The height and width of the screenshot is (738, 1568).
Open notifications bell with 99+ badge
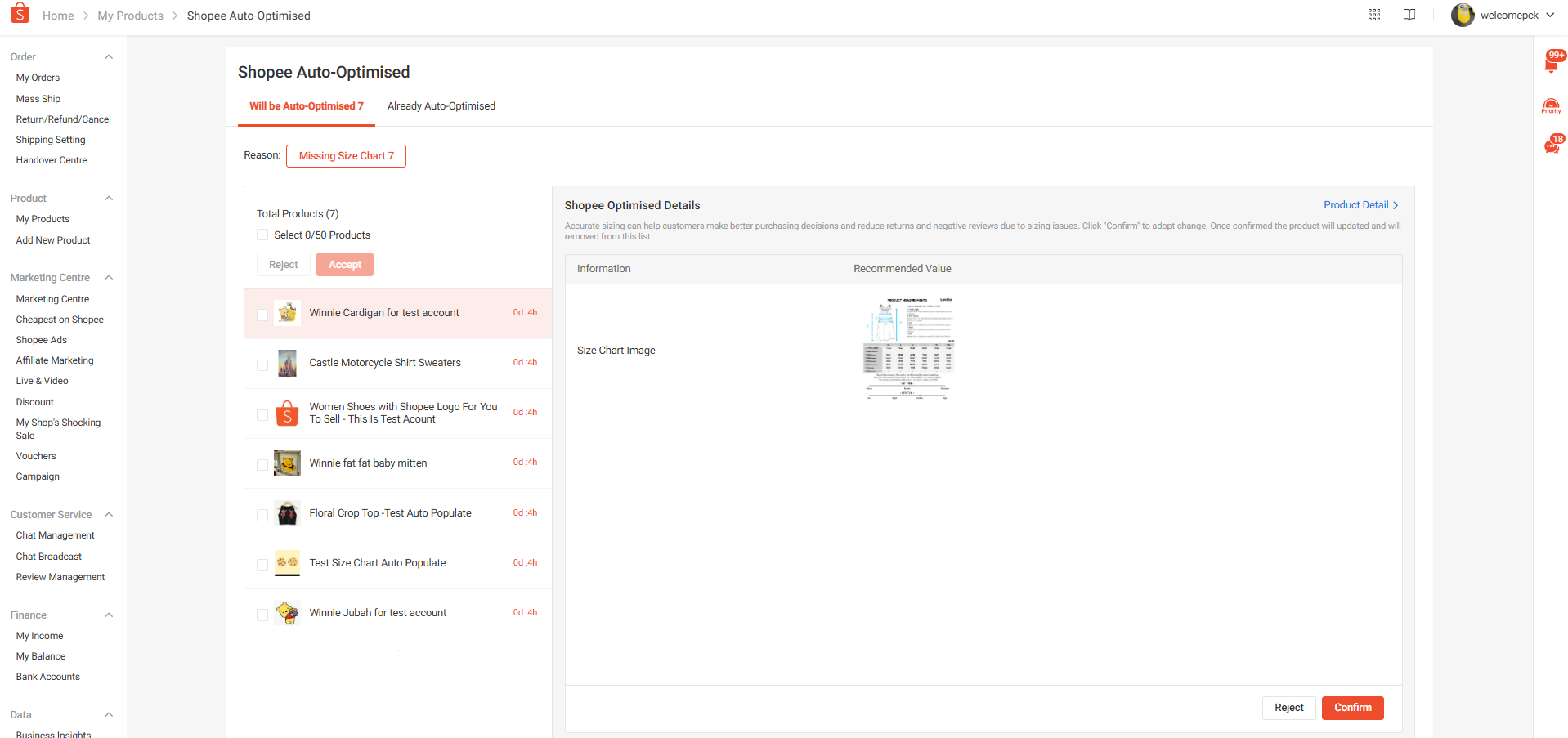[x=1552, y=62]
